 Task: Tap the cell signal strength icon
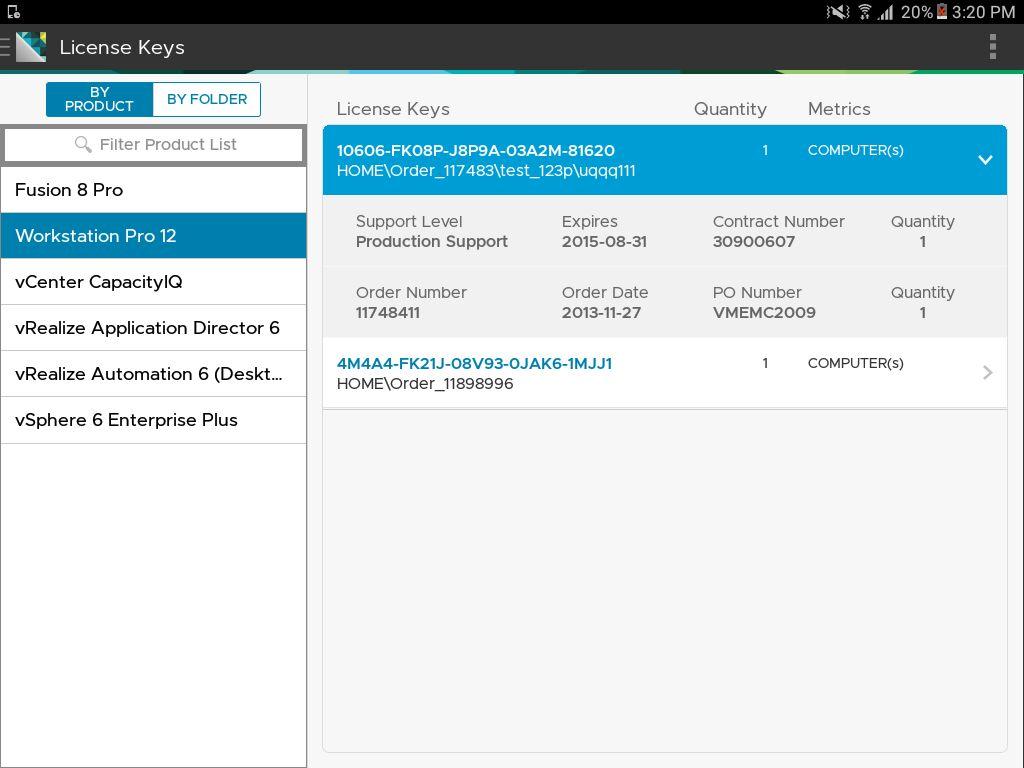[x=885, y=12]
